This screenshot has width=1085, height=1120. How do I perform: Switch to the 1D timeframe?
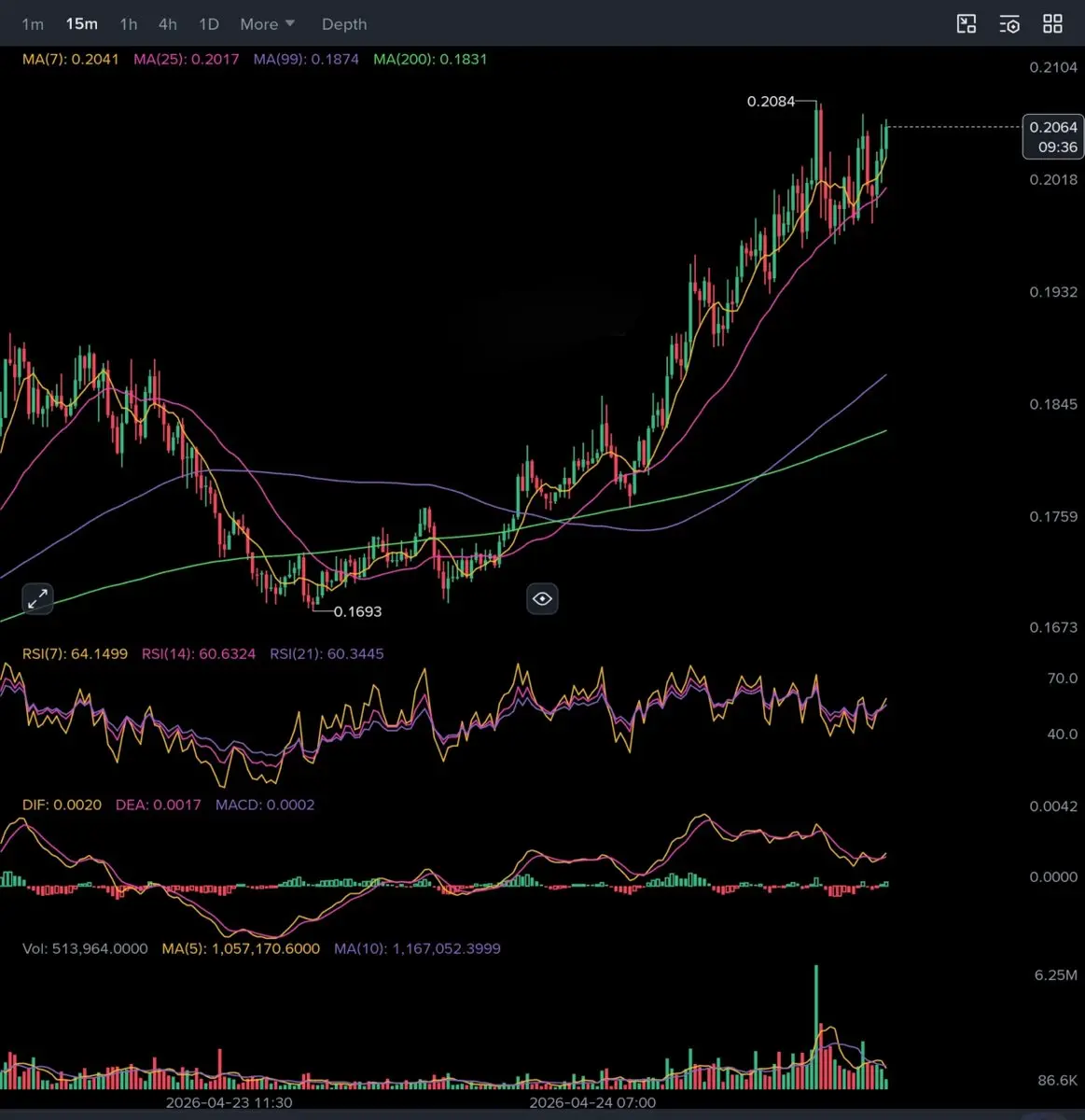[209, 24]
